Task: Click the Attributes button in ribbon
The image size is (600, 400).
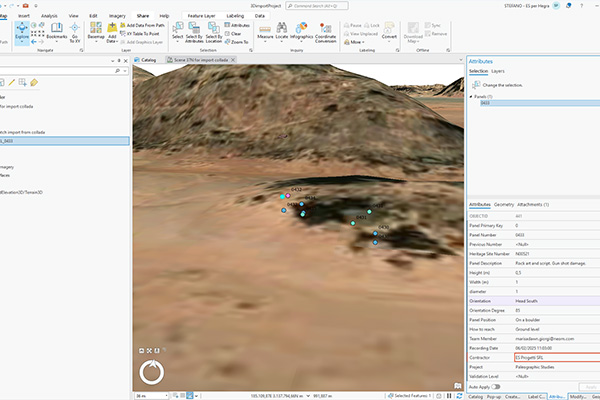Action: coord(239,24)
